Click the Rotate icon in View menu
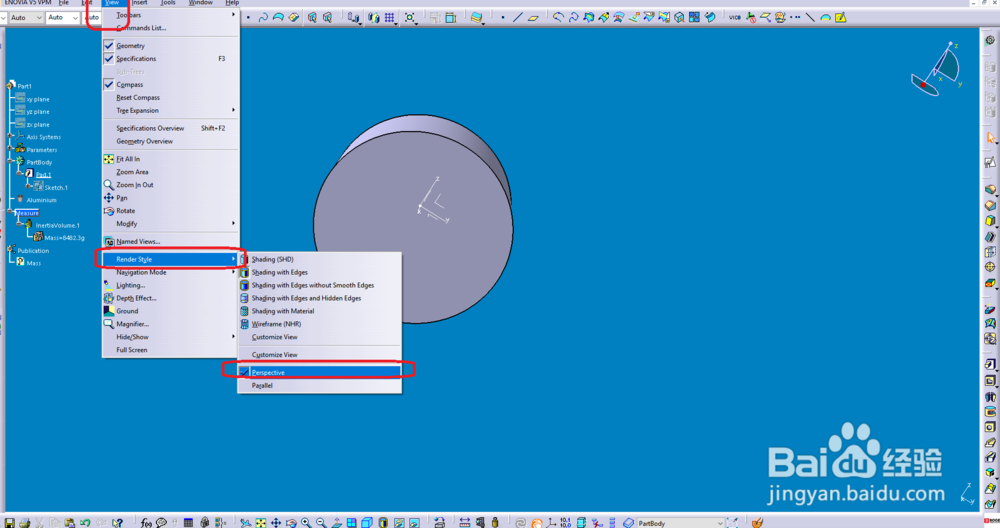The height and width of the screenshot is (528, 1000). (109, 210)
